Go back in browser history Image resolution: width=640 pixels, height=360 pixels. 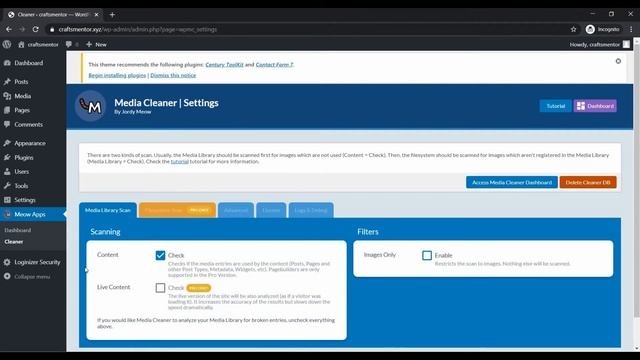click(x=9, y=29)
